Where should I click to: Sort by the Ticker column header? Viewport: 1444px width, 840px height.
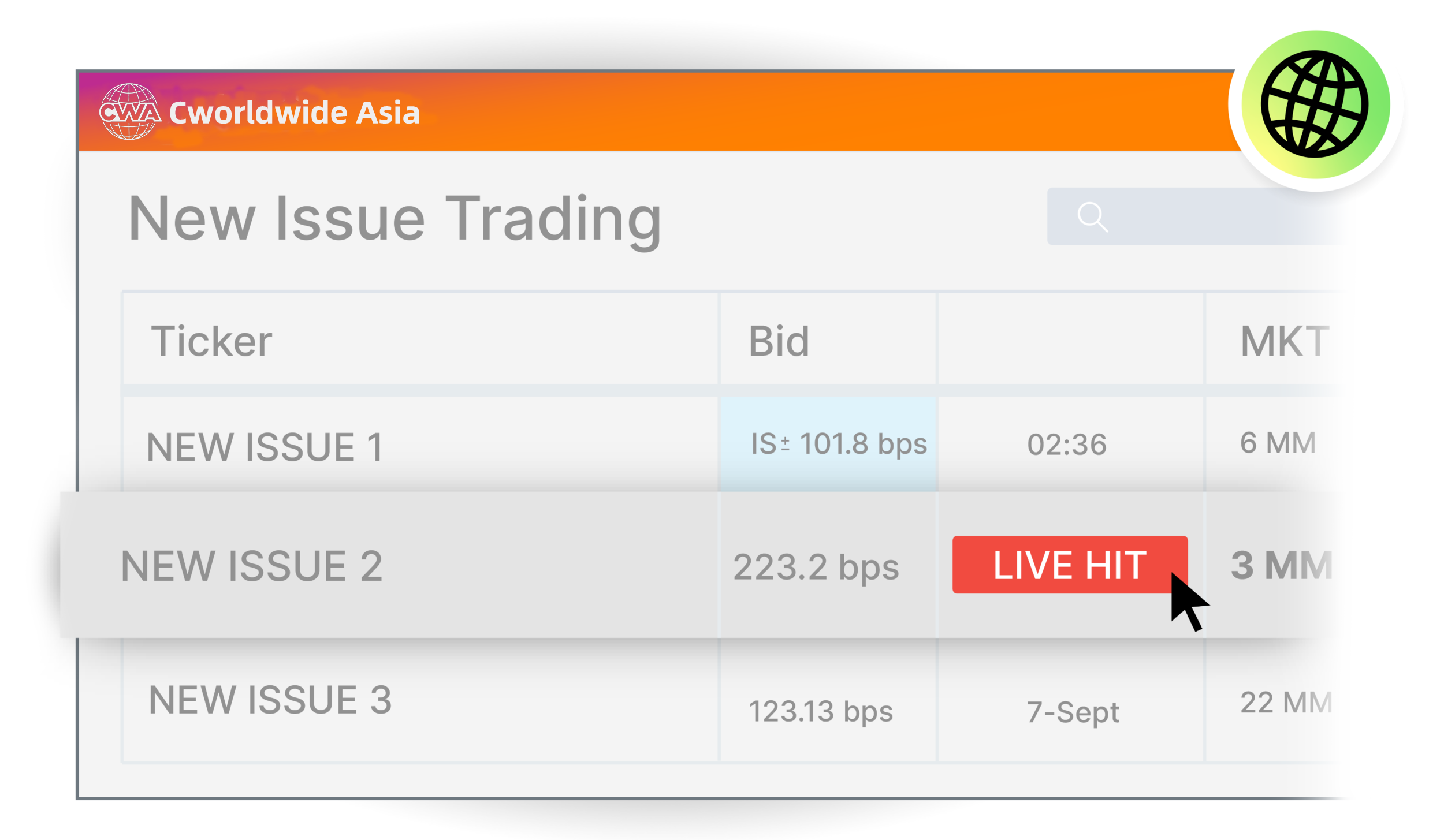click(x=211, y=341)
